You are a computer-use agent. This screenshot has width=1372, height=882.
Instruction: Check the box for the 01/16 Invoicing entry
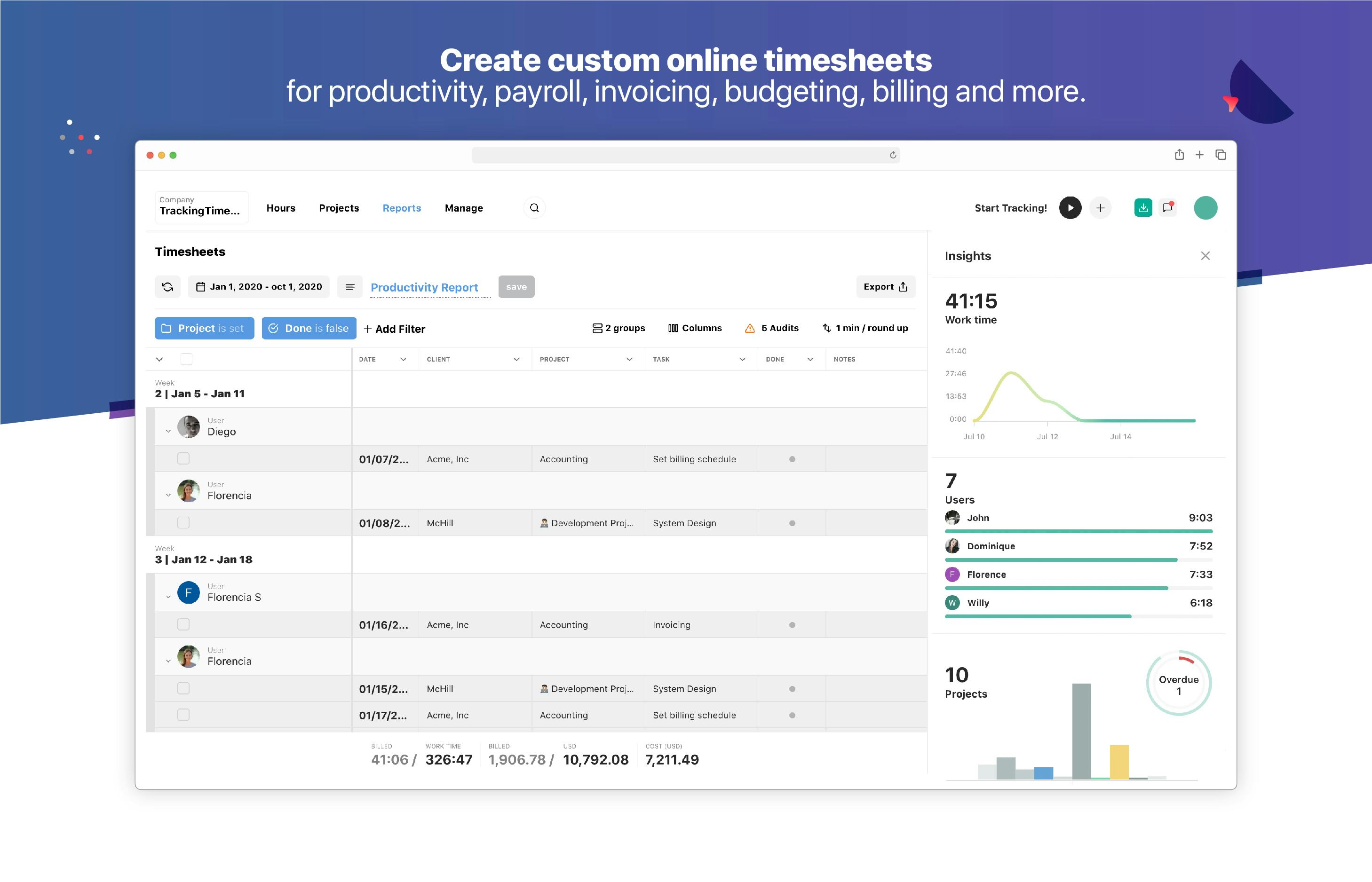pyautogui.click(x=183, y=624)
